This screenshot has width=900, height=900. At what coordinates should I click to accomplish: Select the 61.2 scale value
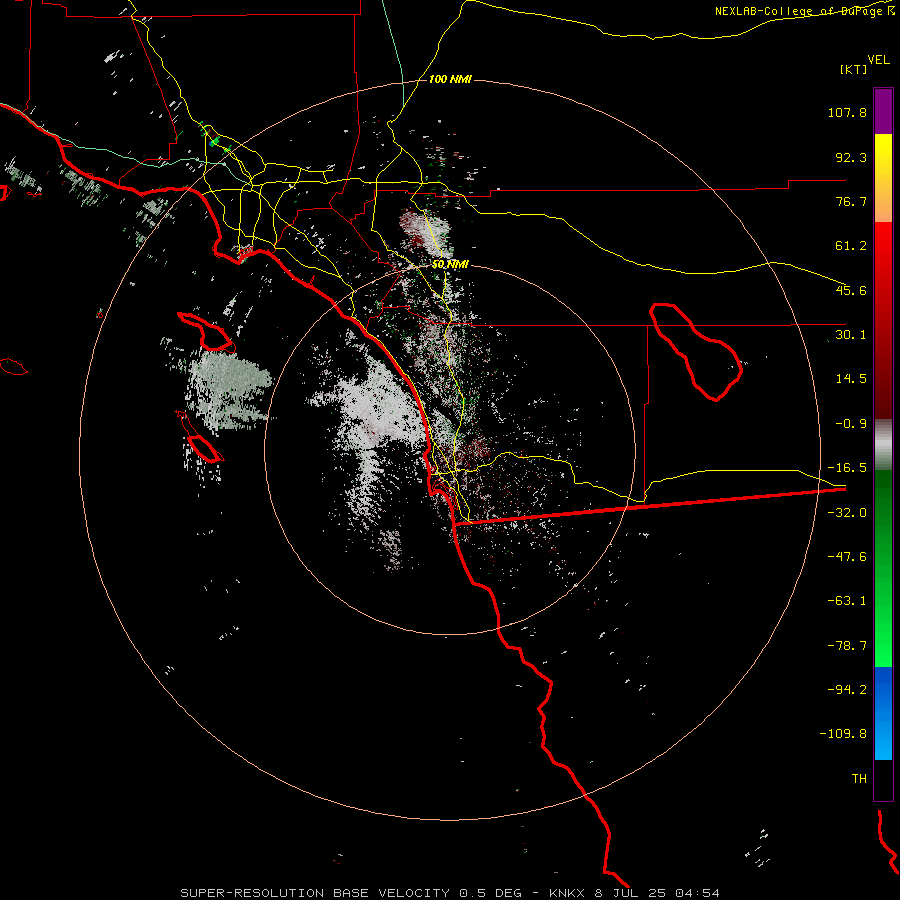tap(851, 246)
